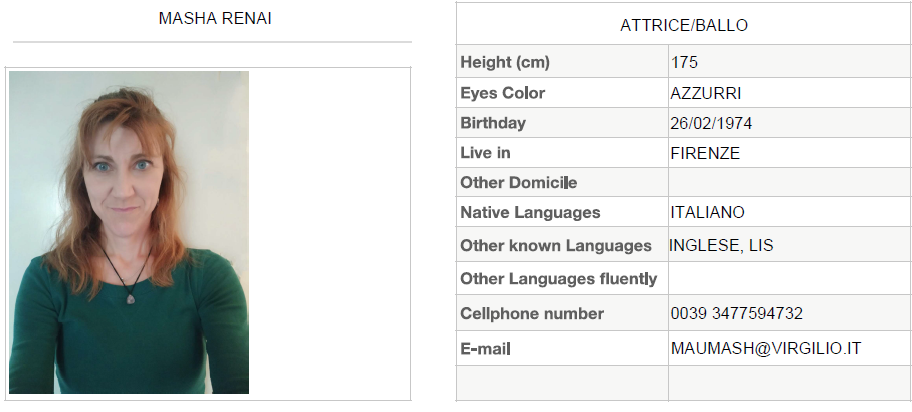The image size is (912, 412).
Task: Click the Height (cm) label
Action: pos(505,62)
